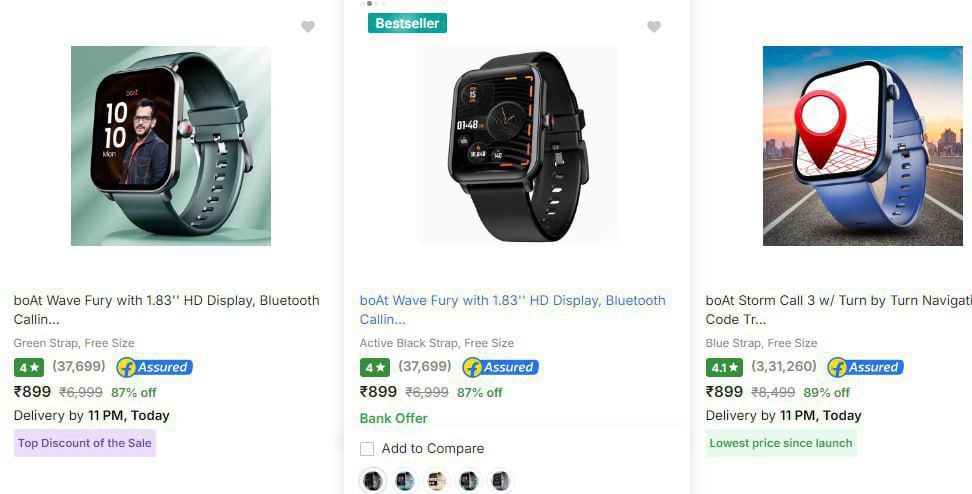972x494 pixels.
Task: Click heart icon on black Bestseller watch
Action: [654, 27]
